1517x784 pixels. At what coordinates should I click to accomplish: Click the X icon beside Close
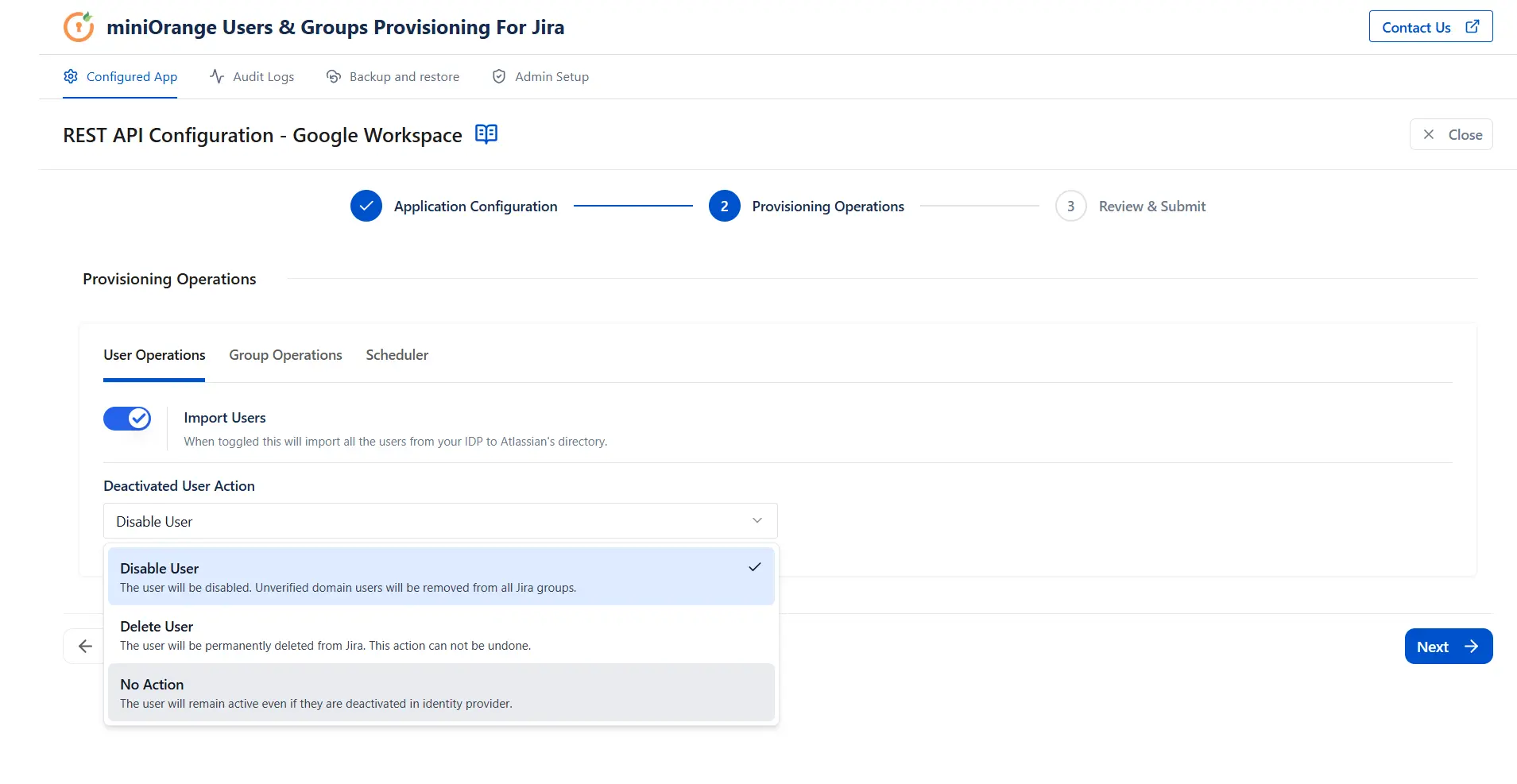pyautogui.click(x=1429, y=134)
